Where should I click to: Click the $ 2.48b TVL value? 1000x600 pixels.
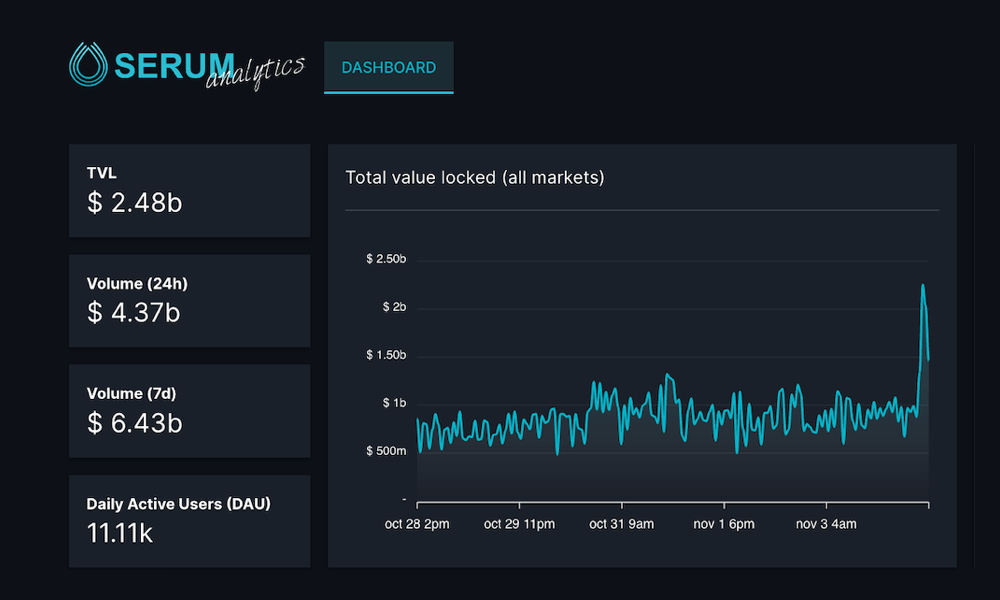tap(135, 203)
